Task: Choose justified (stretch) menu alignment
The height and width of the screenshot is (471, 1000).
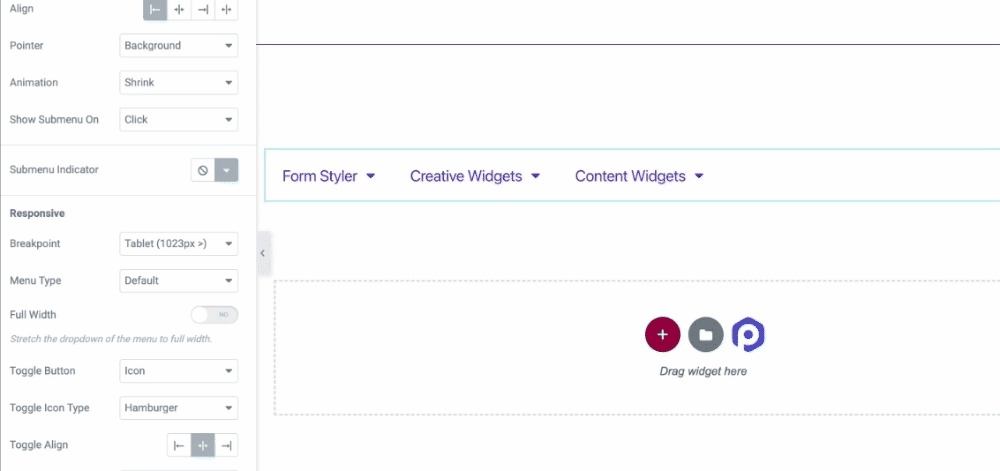Action: point(227,9)
